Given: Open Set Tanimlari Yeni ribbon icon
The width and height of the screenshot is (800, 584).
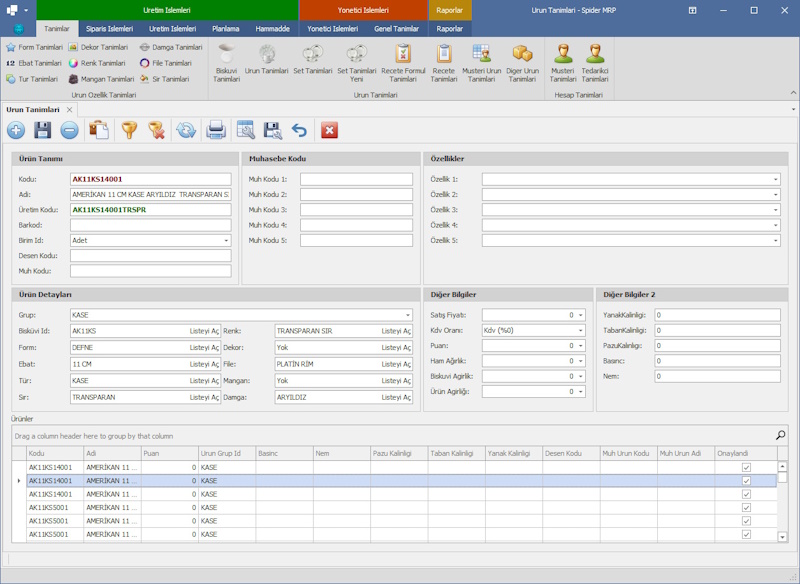Looking at the screenshot, I should (x=357, y=63).
